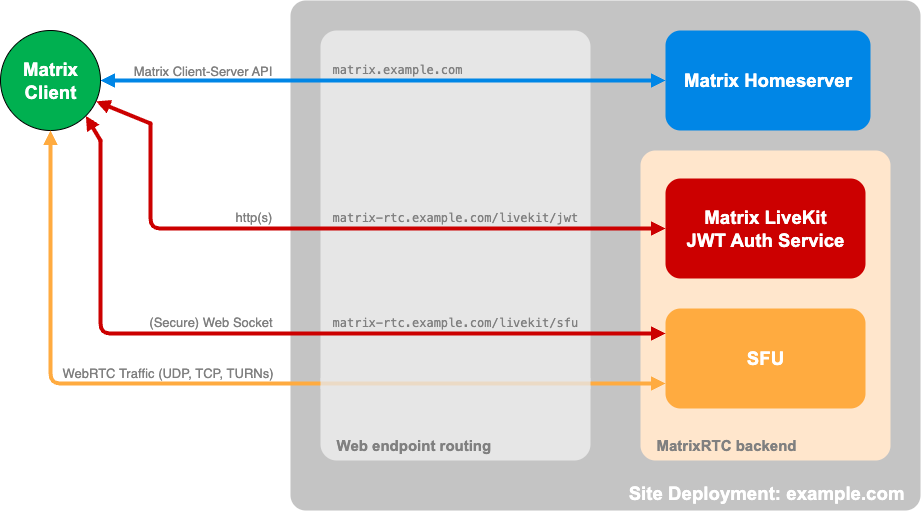Image resolution: width=921 pixels, height=524 pixels.
Task: Click the red Matrix LiveKit JWT Auth Service box
Action: click(765, 229)
